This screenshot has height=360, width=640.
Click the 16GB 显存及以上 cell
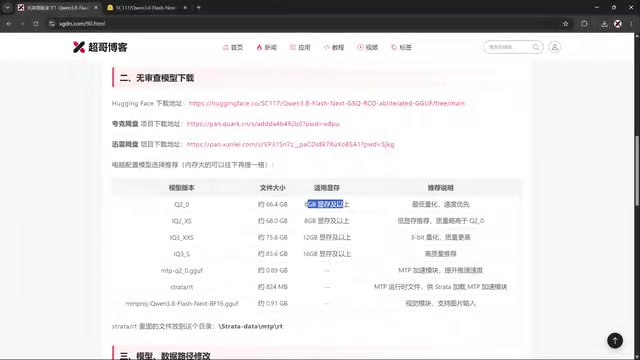[327, 254]
